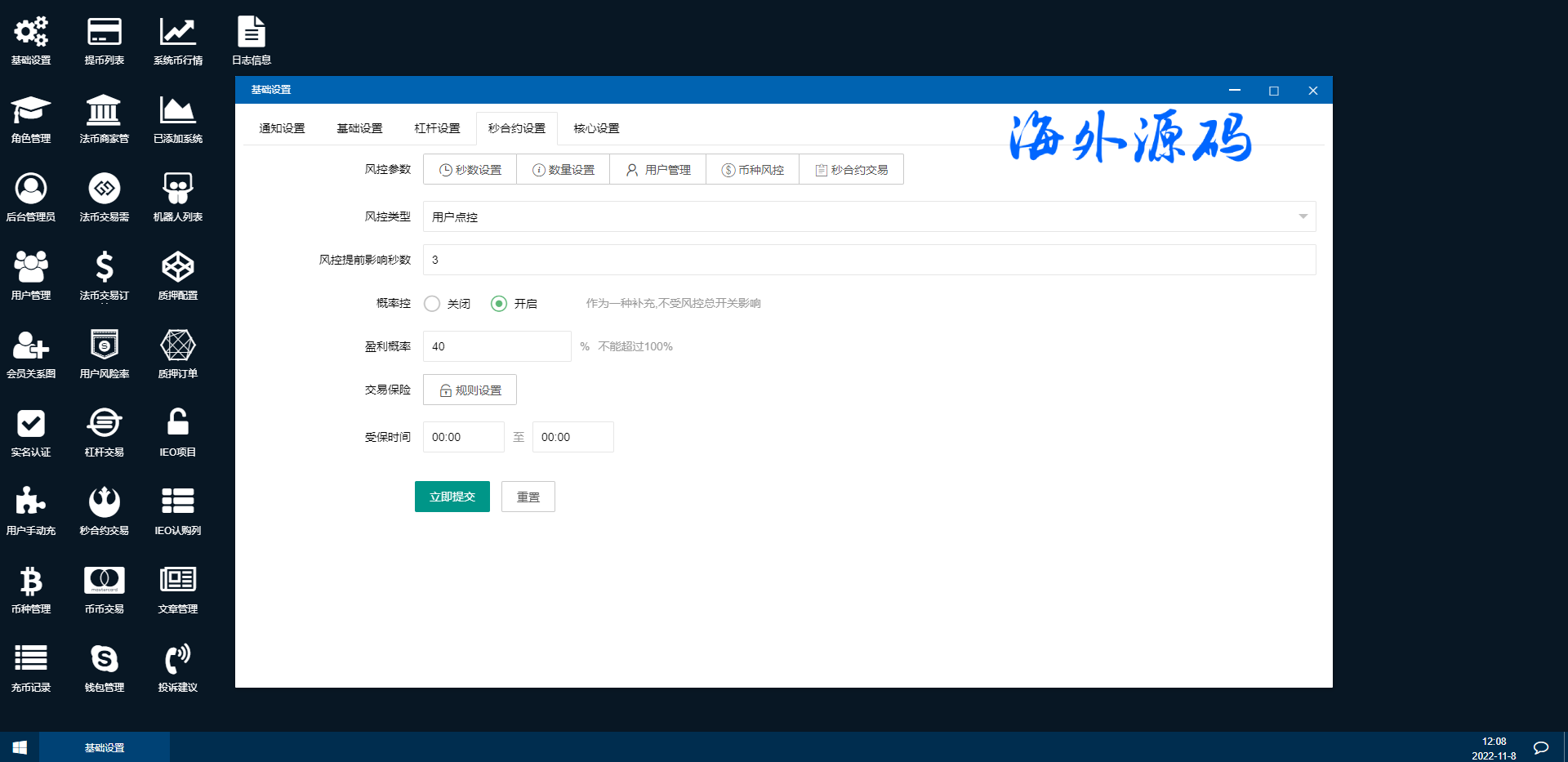Viewport: 1568px width, 762px height.
Task: Select the 开启 radio for 概率控
Action: [499, 304]
